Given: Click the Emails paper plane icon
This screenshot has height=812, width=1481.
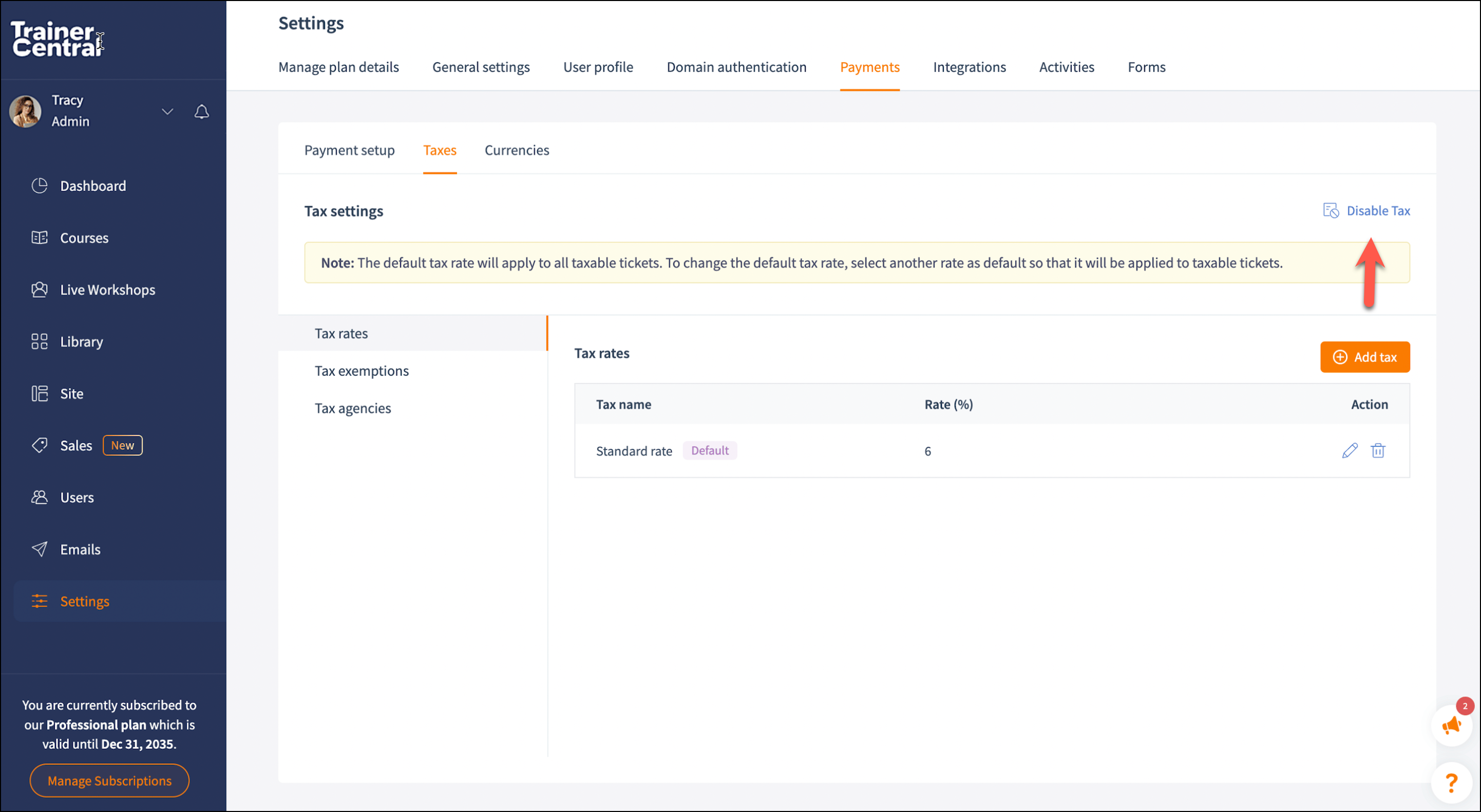Looking at the screenshot, I should [39, 549].
